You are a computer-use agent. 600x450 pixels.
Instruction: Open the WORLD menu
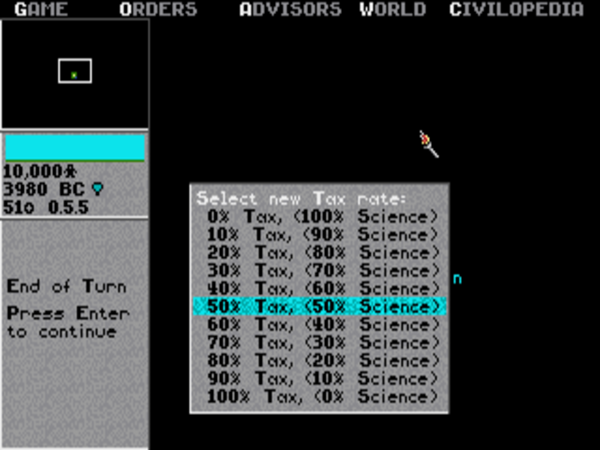pyautogui.click(x=393, y=9)
